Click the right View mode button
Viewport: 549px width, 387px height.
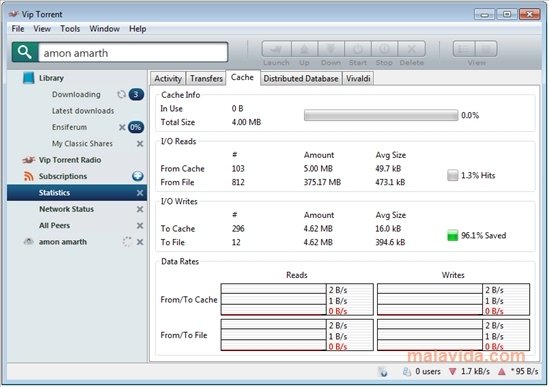click(x=486, y=49)
